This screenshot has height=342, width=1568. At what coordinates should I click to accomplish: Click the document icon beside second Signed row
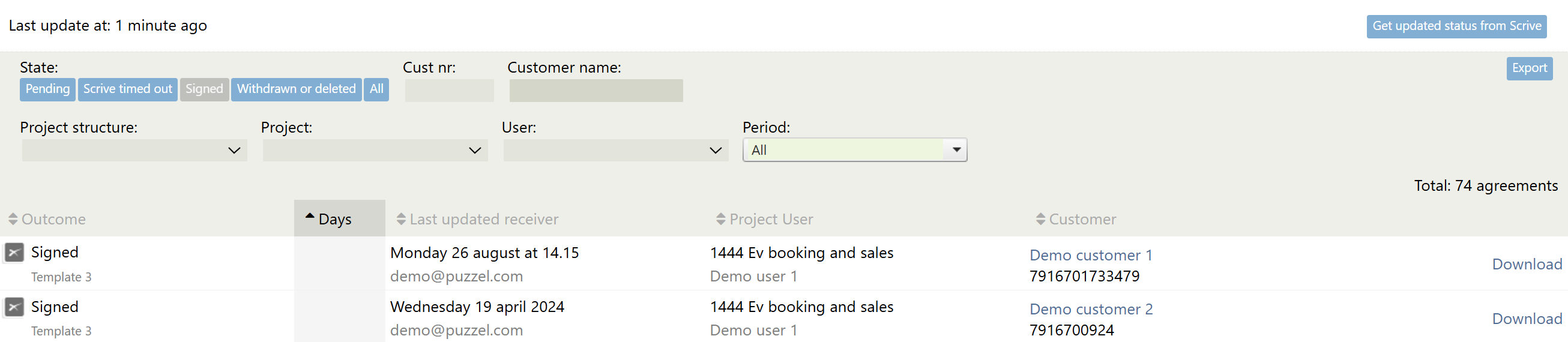(x=14, y=307)
